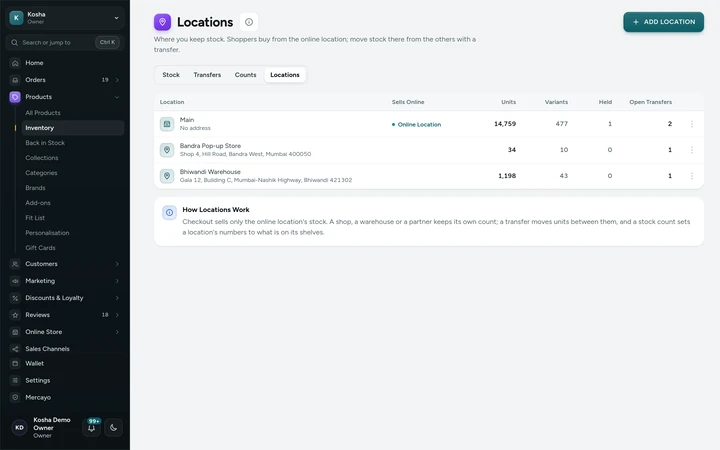Click the Variants column header
The image size is (720, 450).
click(556, 102)
